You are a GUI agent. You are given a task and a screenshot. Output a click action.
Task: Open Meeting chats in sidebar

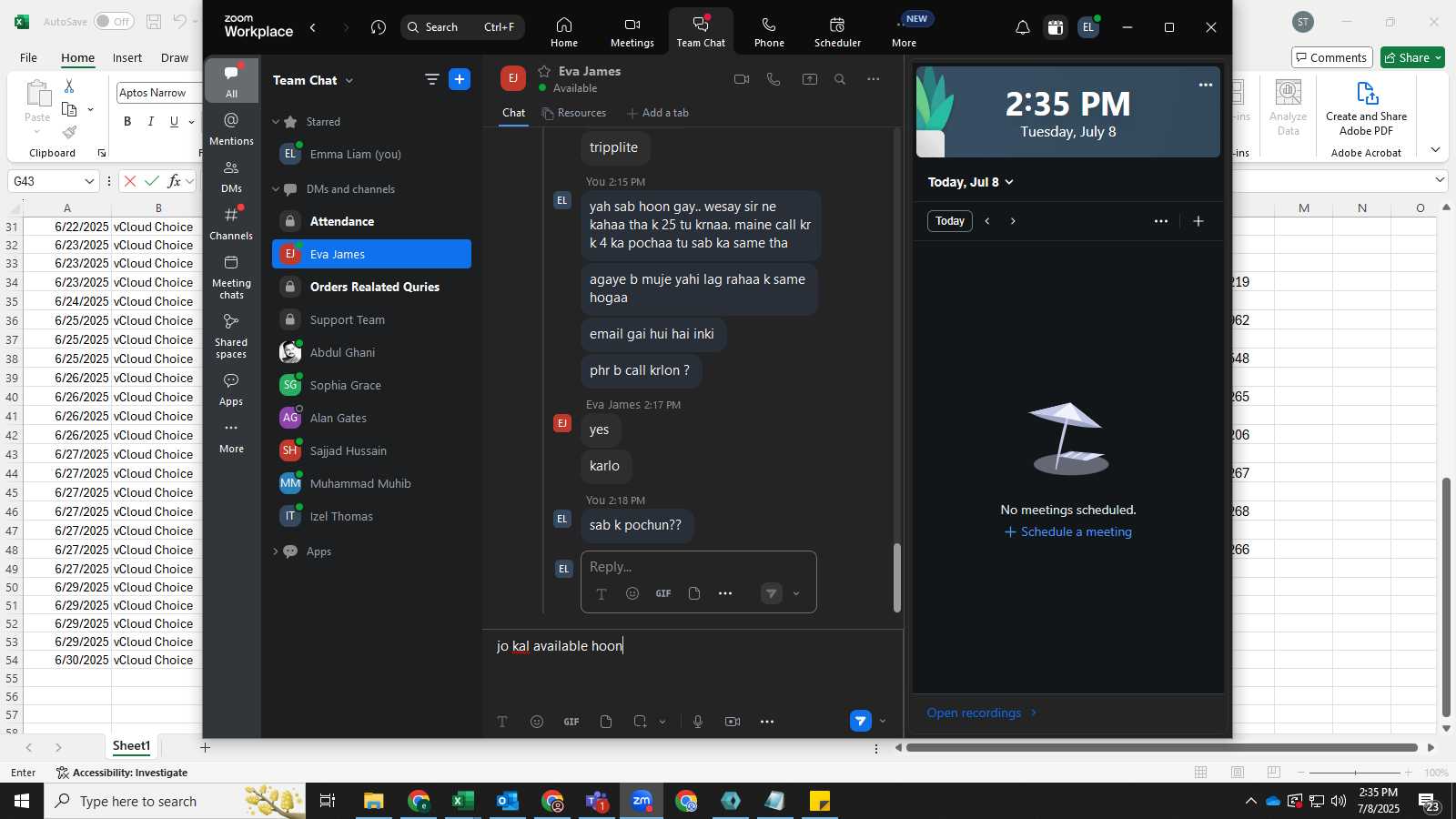(x=231, y=277)
